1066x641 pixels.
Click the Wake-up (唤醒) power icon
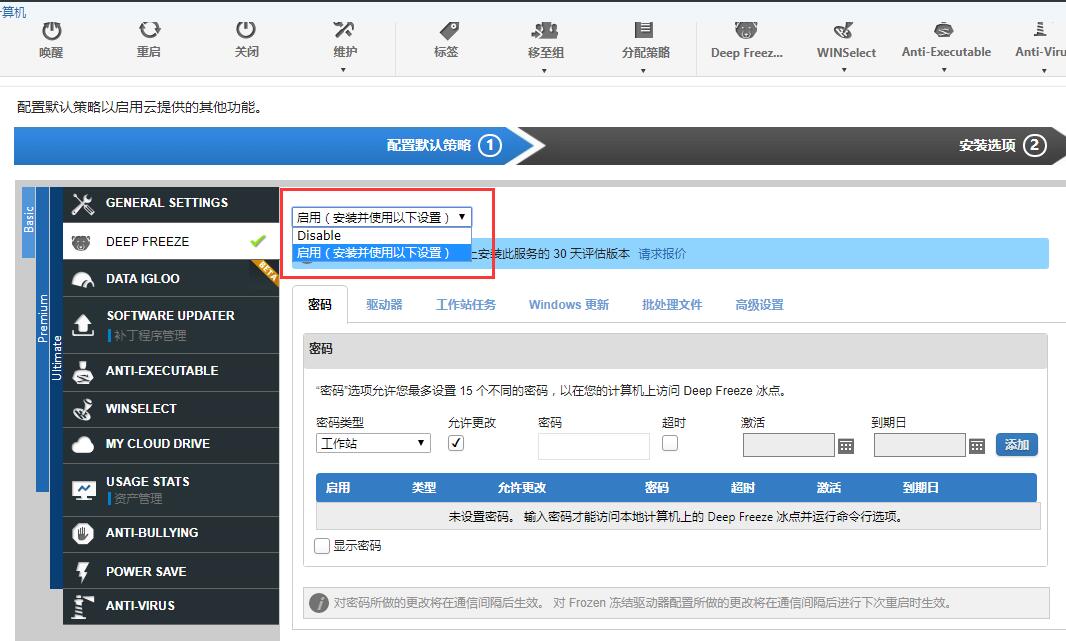(x=50, y=32)
